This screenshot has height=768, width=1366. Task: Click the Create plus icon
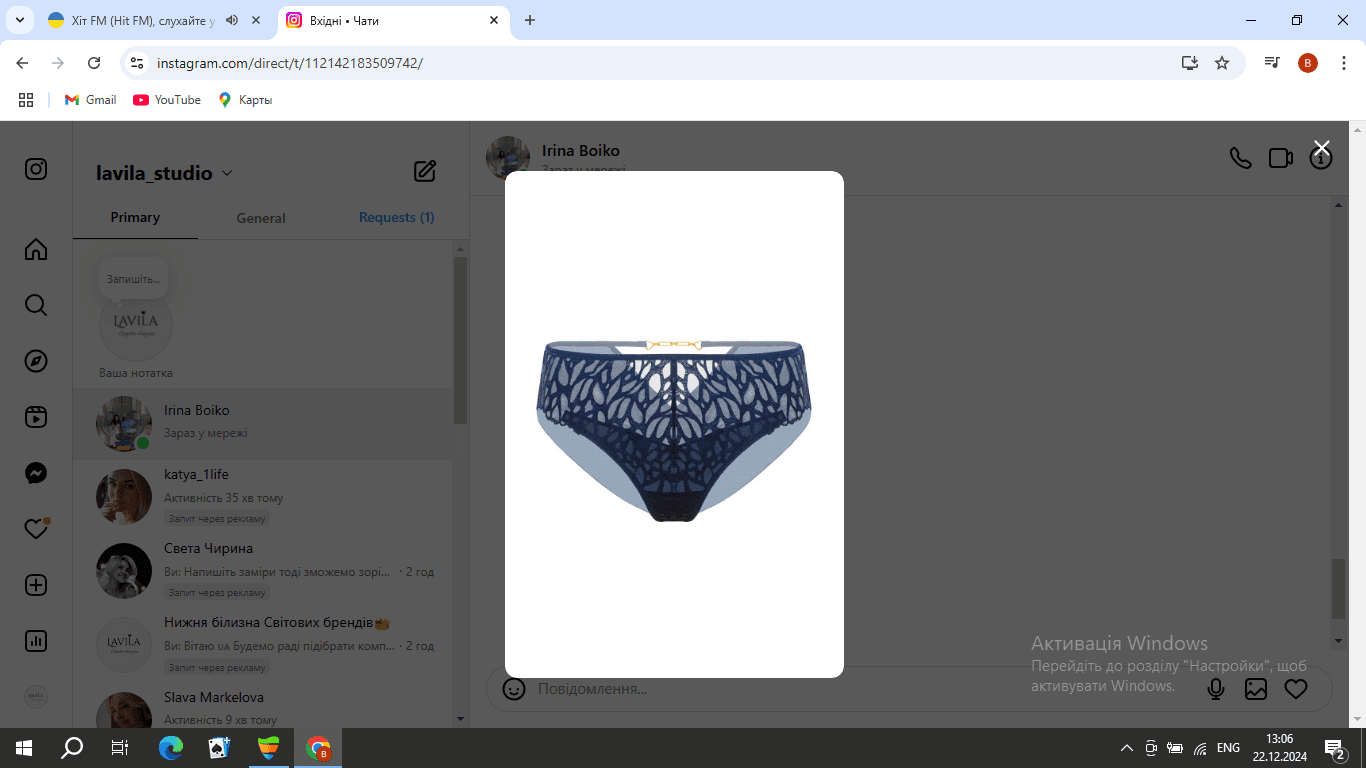click(36, 585)
